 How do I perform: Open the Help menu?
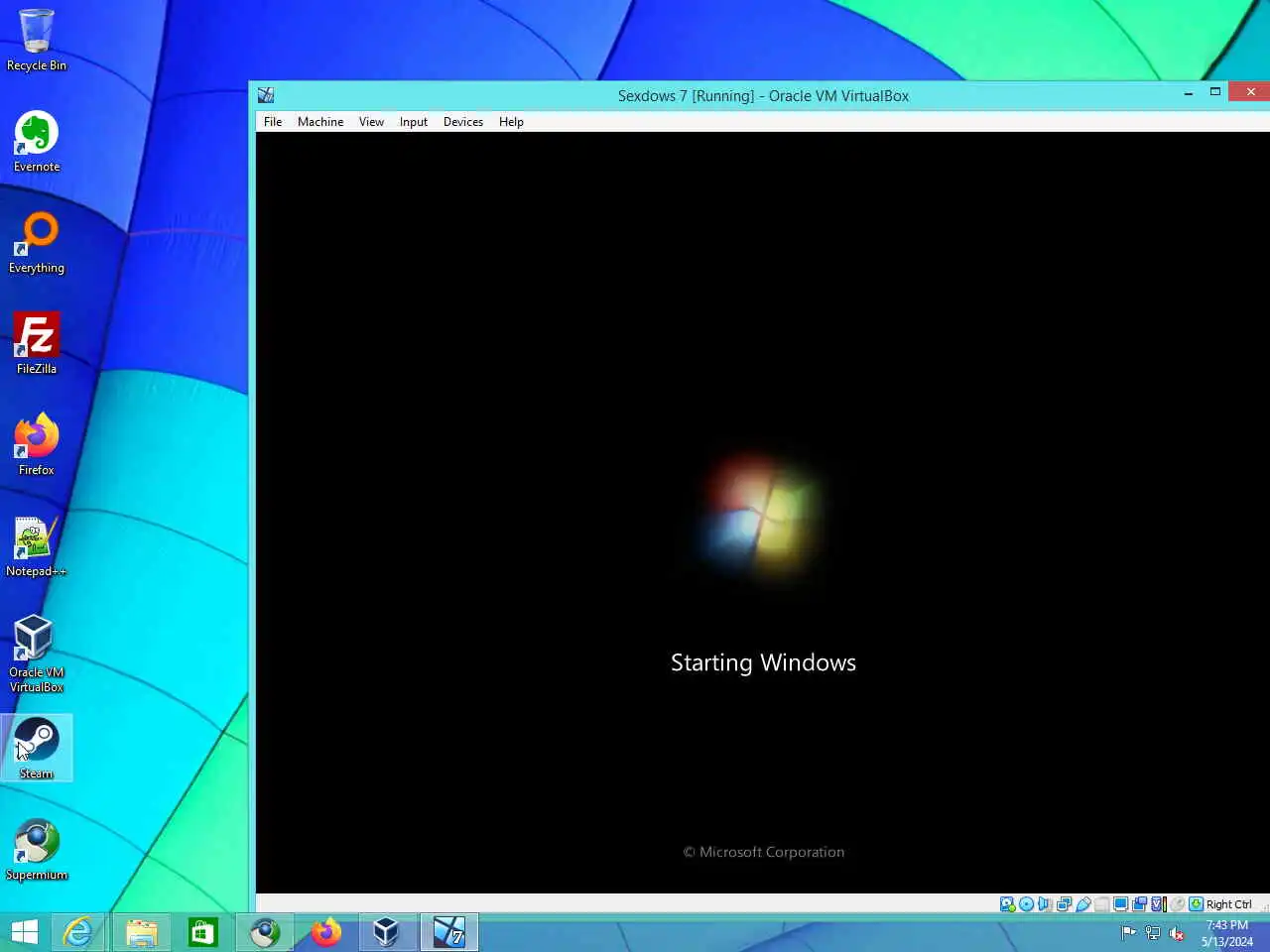pyautogui.click(x=511, y=122)
